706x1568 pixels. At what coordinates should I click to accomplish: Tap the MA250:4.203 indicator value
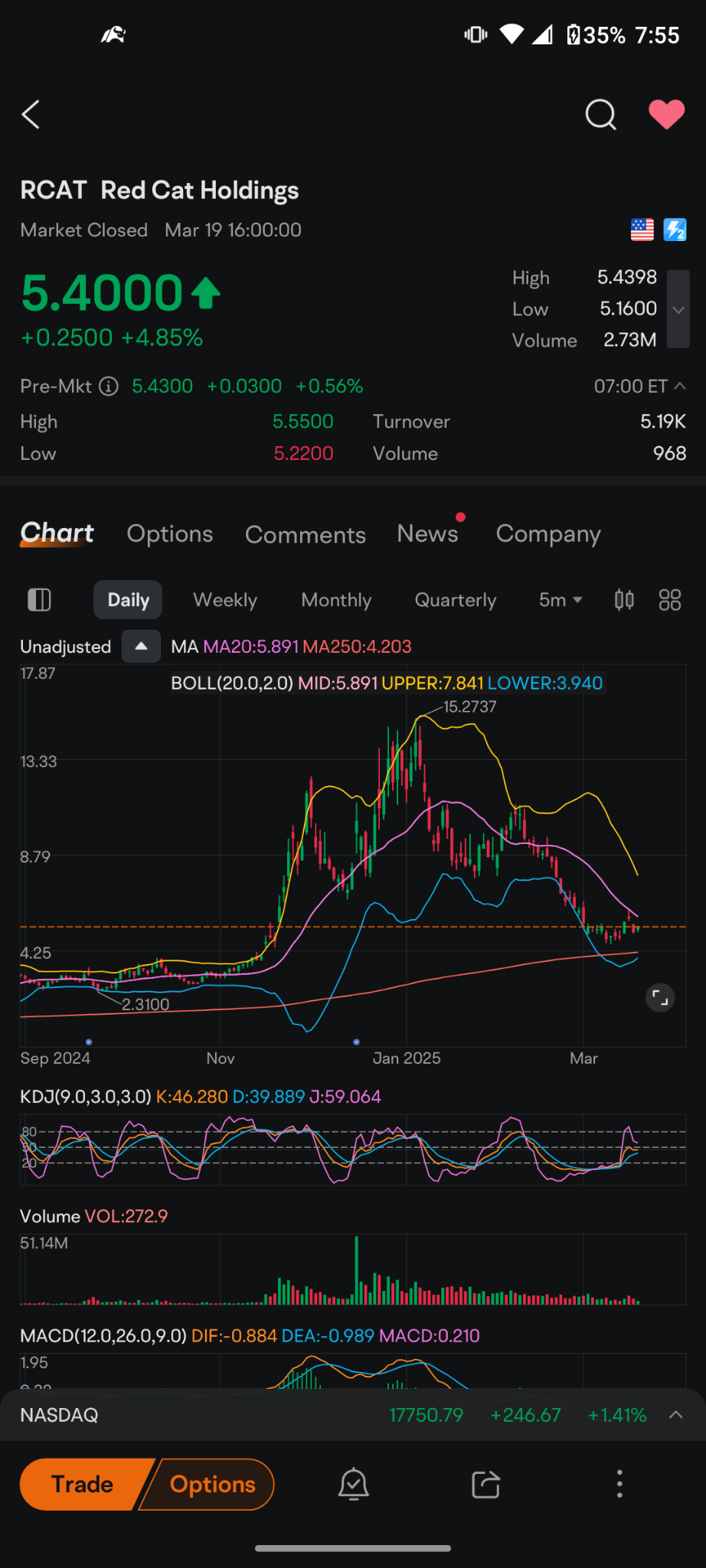click(357, 647)
